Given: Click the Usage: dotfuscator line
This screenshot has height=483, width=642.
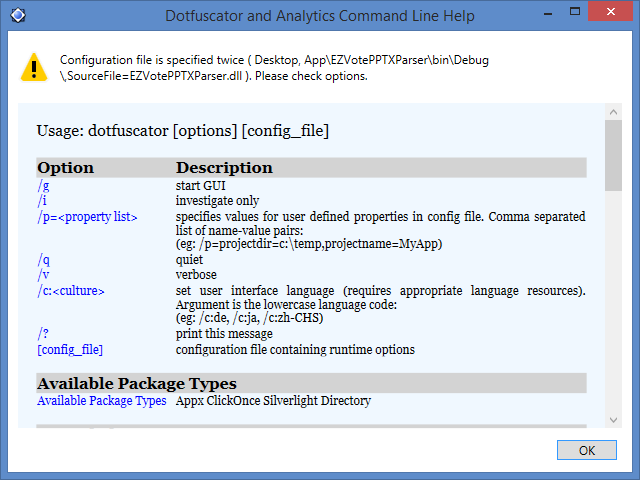Looking at the screenshot, I should 183,131.
